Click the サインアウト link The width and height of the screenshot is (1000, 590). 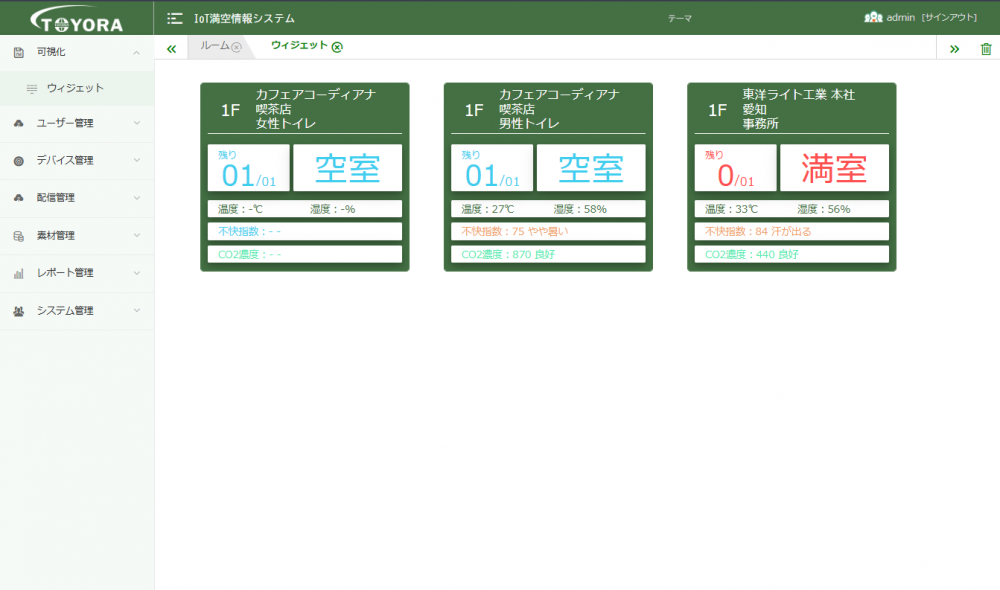click(x=949, y=18)
